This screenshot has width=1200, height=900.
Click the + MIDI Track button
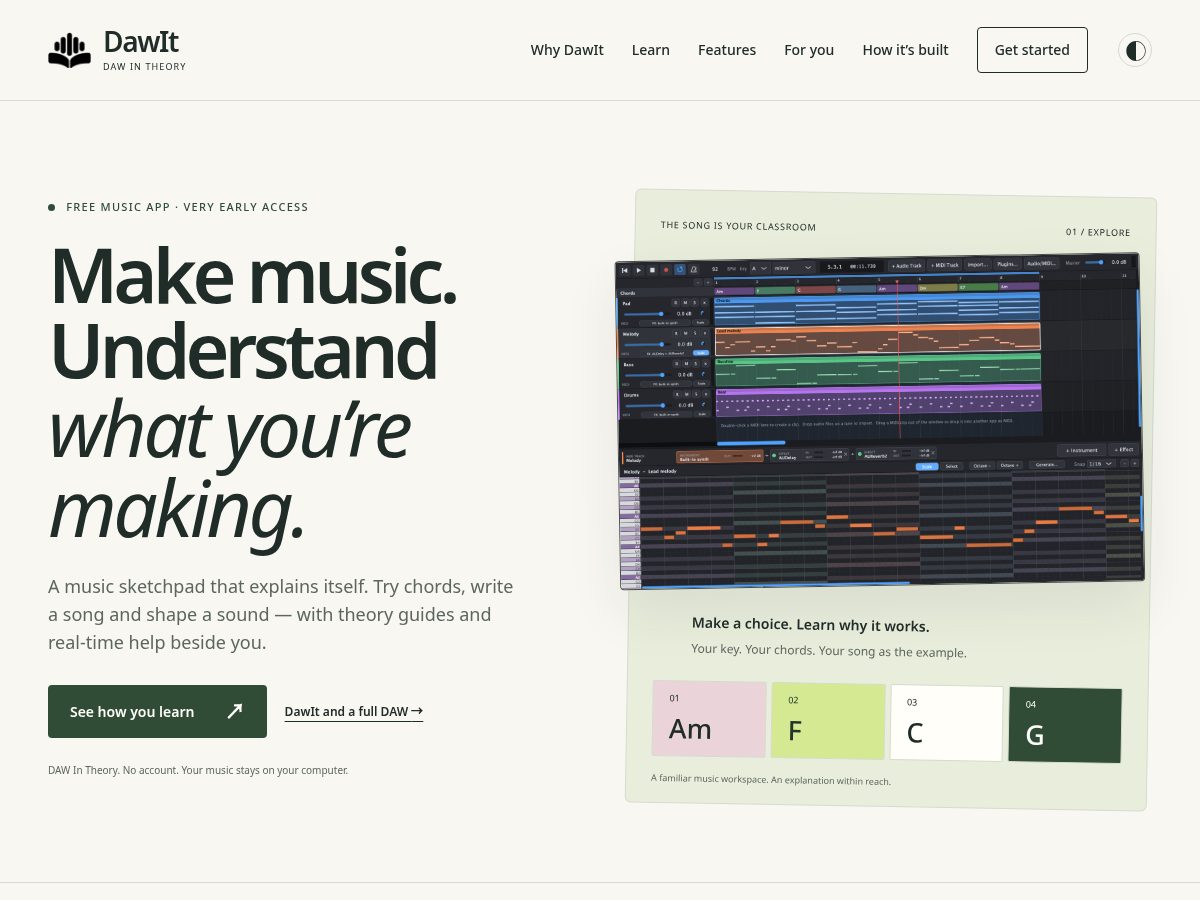[945, 265]
